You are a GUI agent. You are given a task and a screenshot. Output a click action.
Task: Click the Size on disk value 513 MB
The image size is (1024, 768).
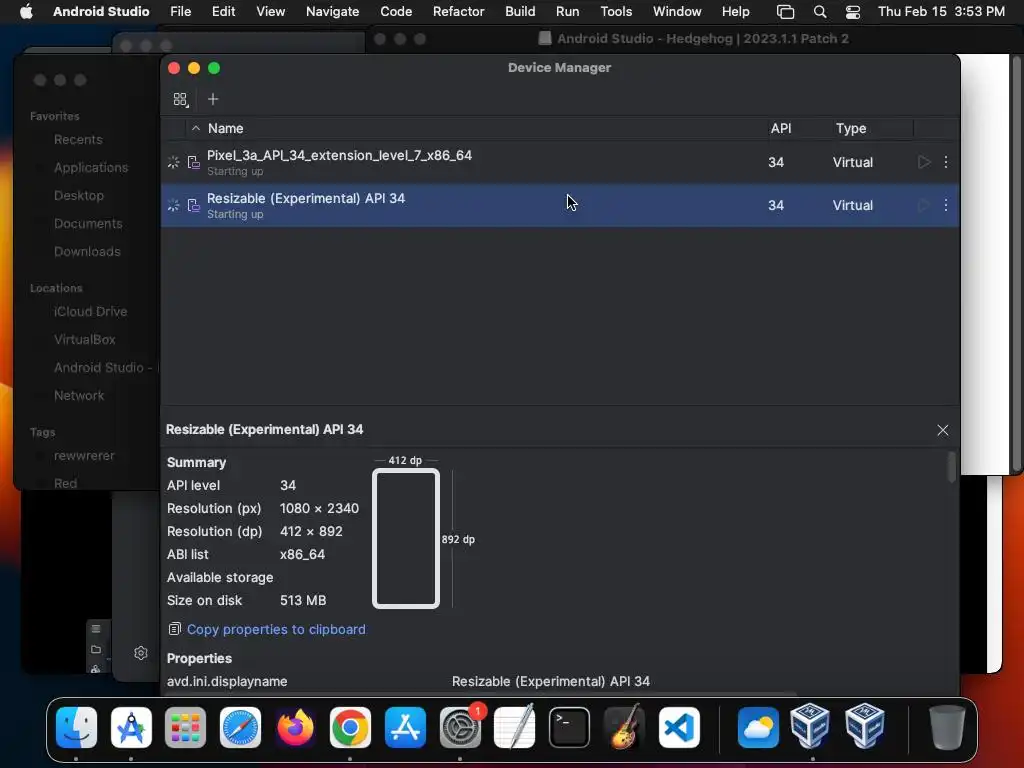point(303,600)
